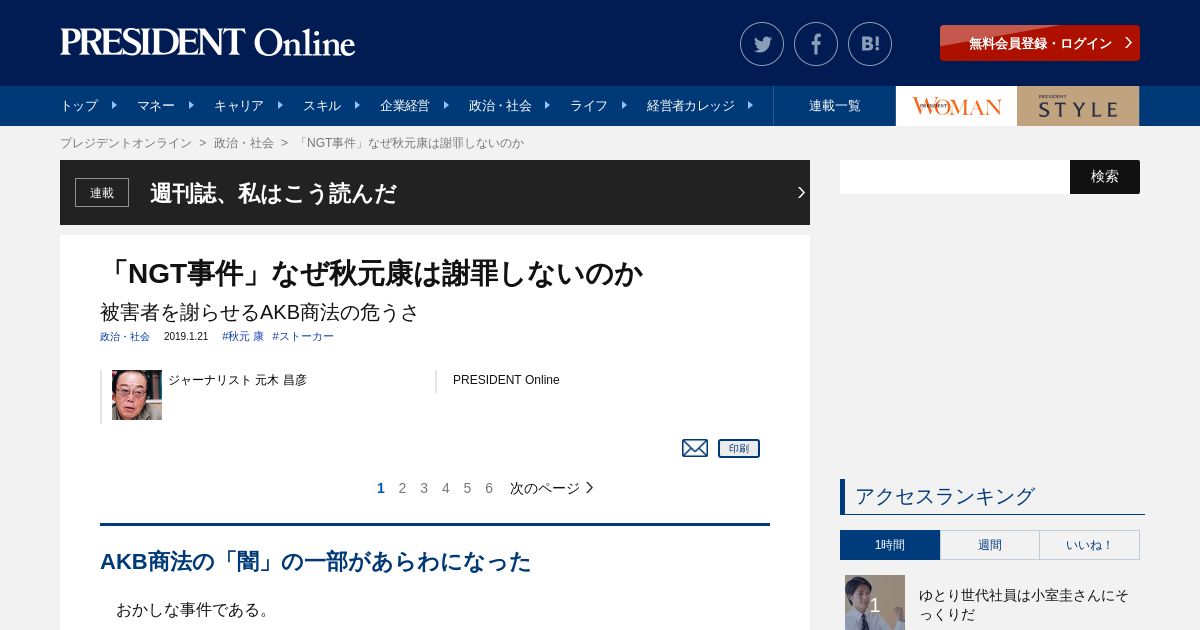This screenshot has height=630, width=1200.
Task: Click dropdown arrow next to キャリア
Action: tap(280, 104)
